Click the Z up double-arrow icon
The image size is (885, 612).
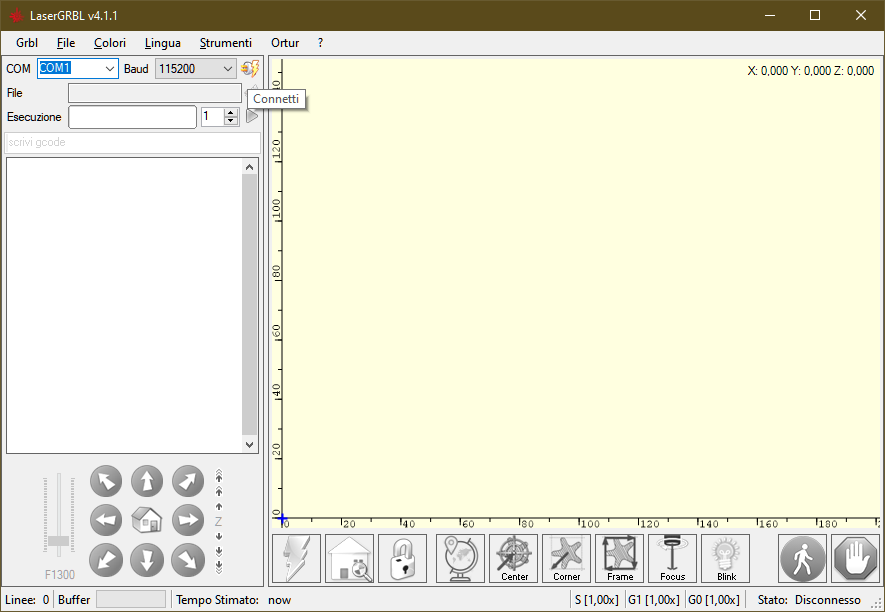(x=219, y=492)
